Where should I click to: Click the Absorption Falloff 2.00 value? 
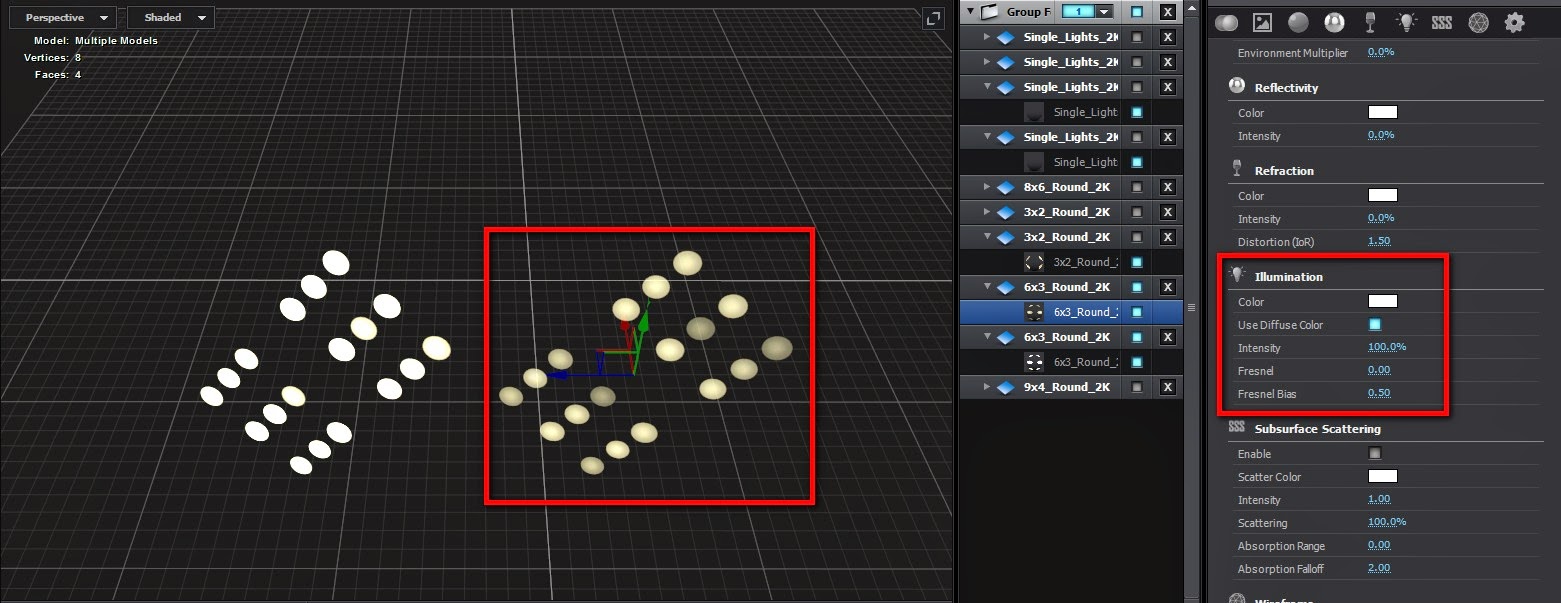[1379, 568]
